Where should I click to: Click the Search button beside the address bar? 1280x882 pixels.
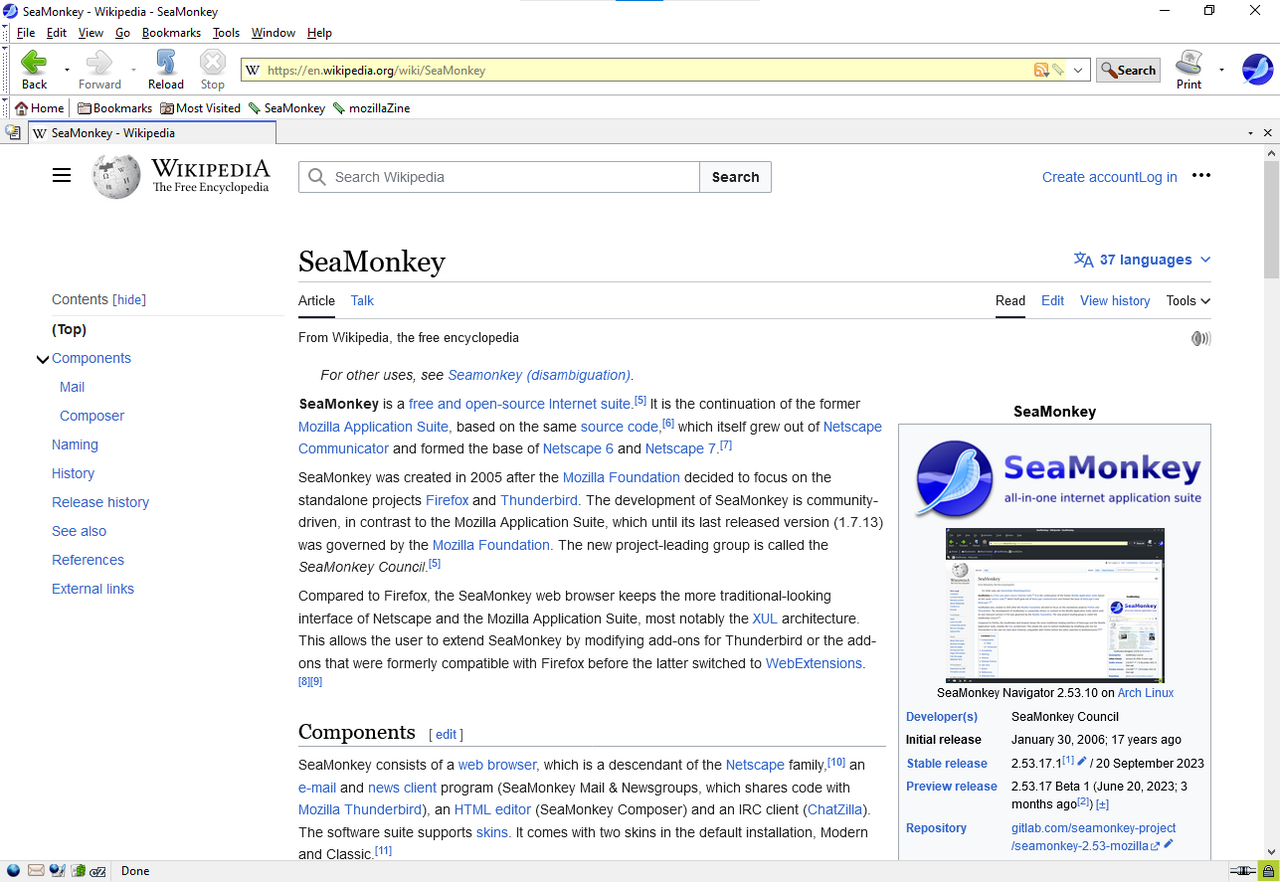tap(1128, 70)
